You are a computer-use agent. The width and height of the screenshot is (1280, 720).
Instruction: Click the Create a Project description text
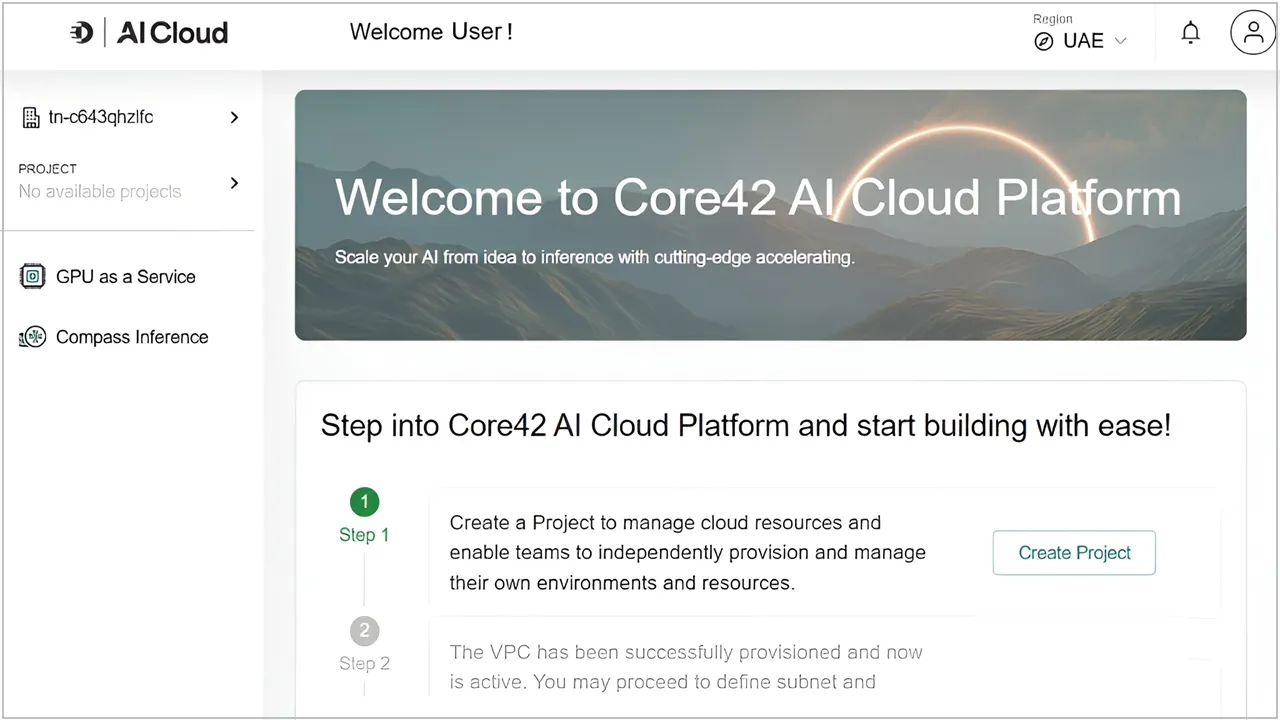688,553
